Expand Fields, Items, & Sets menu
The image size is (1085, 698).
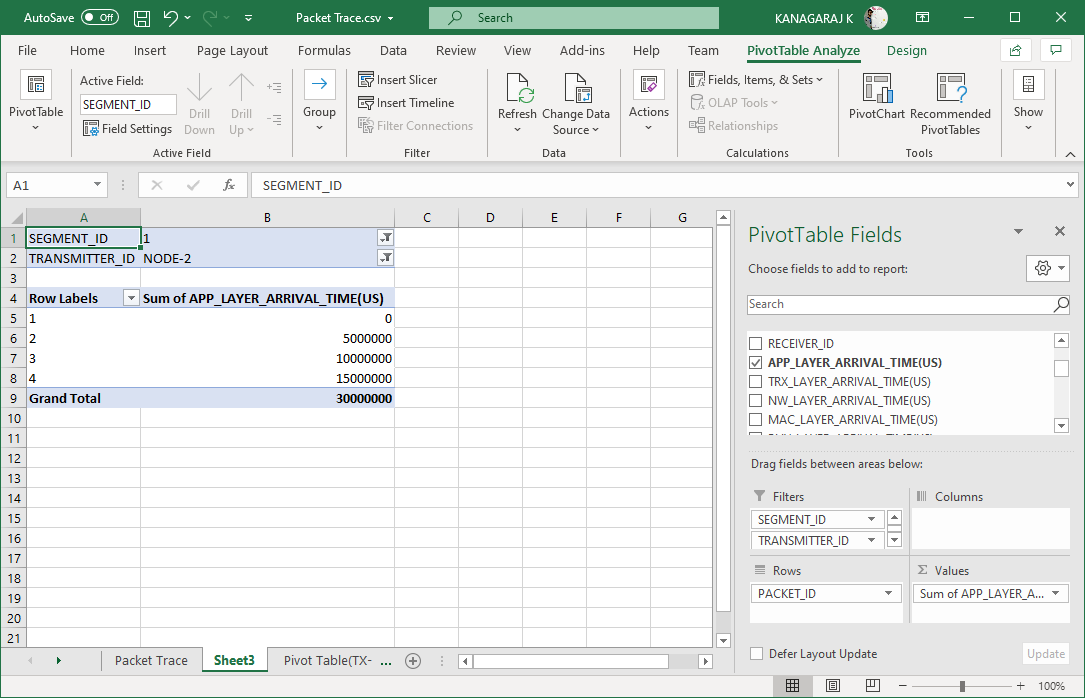tap(756, 80)
